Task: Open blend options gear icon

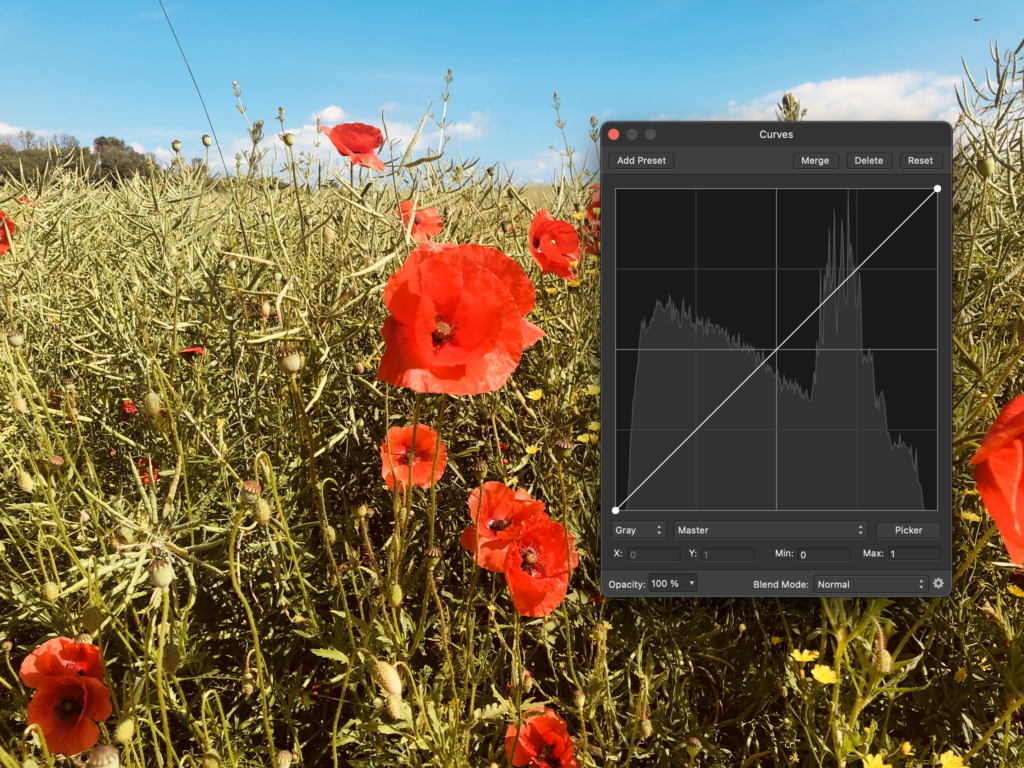Action: point(938,584)
